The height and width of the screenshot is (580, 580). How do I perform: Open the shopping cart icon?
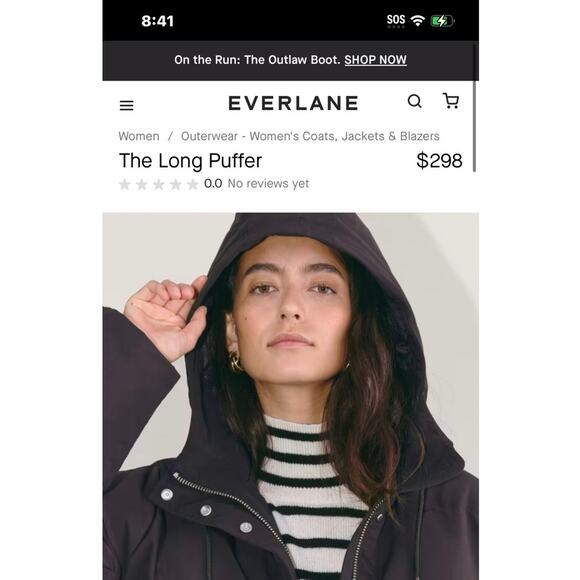pos(451,101)
